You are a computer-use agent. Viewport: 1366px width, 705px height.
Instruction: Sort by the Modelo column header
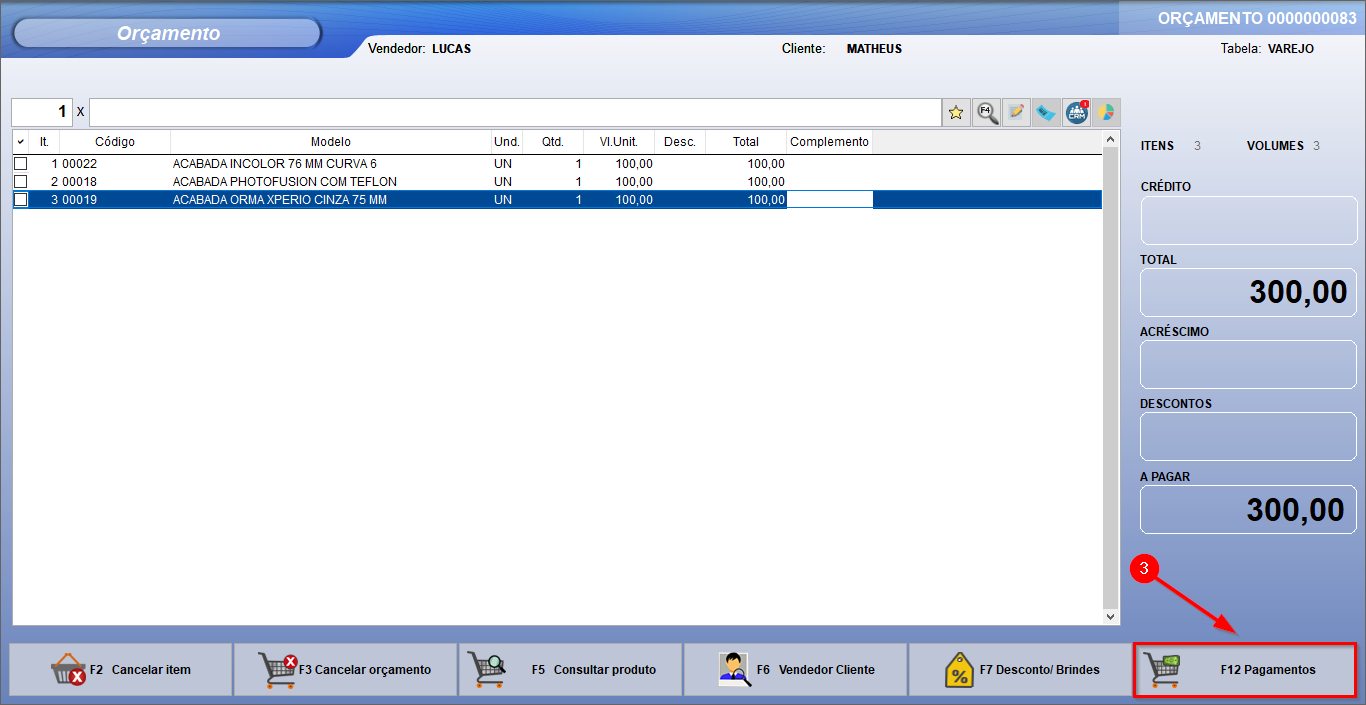pyautogui.click(x=330, y=142)
